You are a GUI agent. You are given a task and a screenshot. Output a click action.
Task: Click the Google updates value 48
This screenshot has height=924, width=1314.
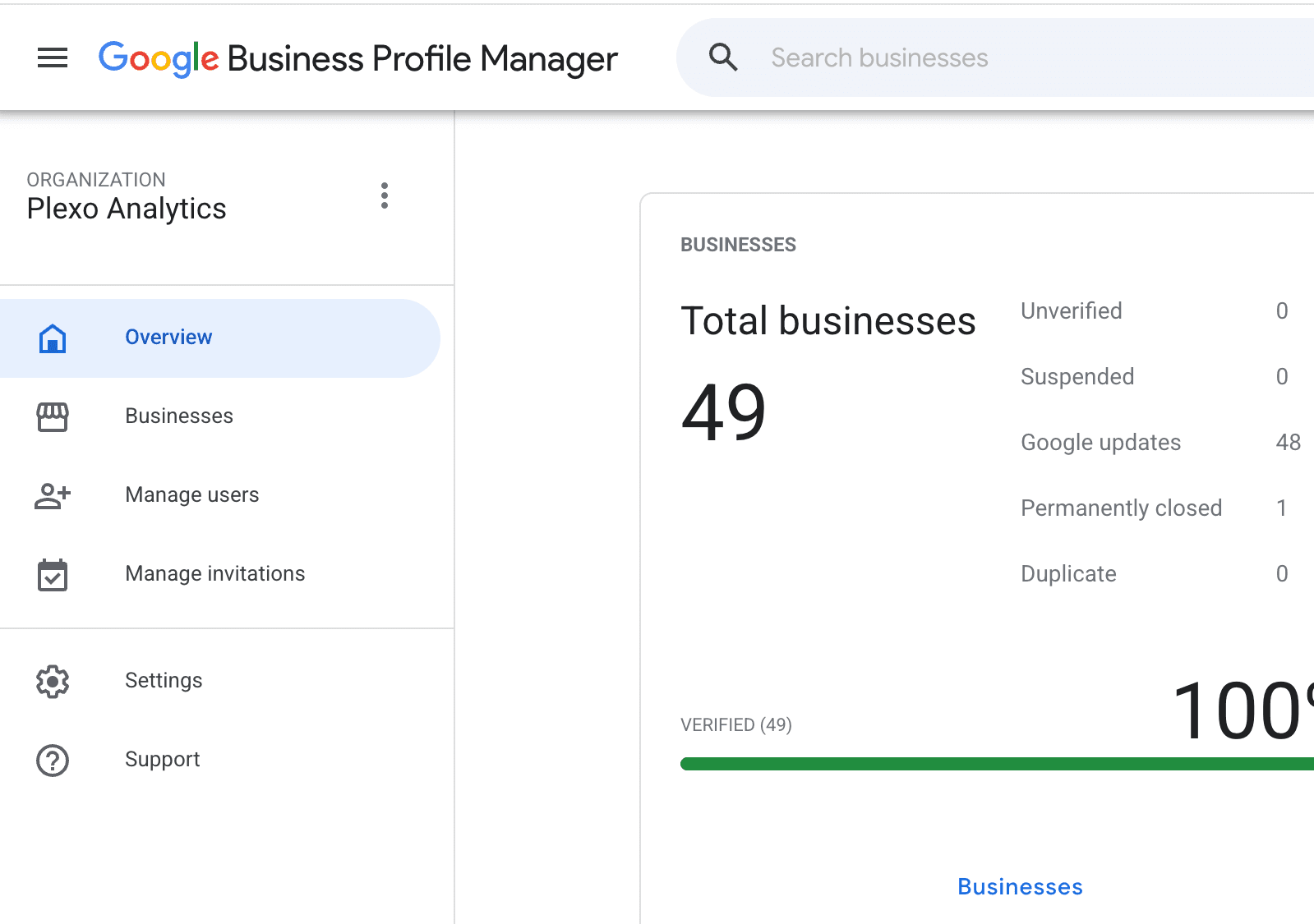tap(1288, 443)
